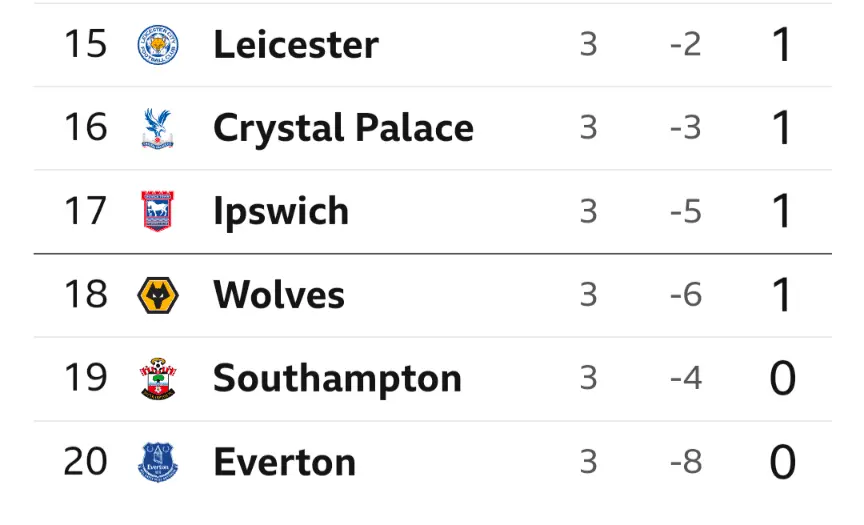Image resolution: width=864 pixels, height=525 pixels.
Task: Open the Everton team link
Action: click(284, 462)
